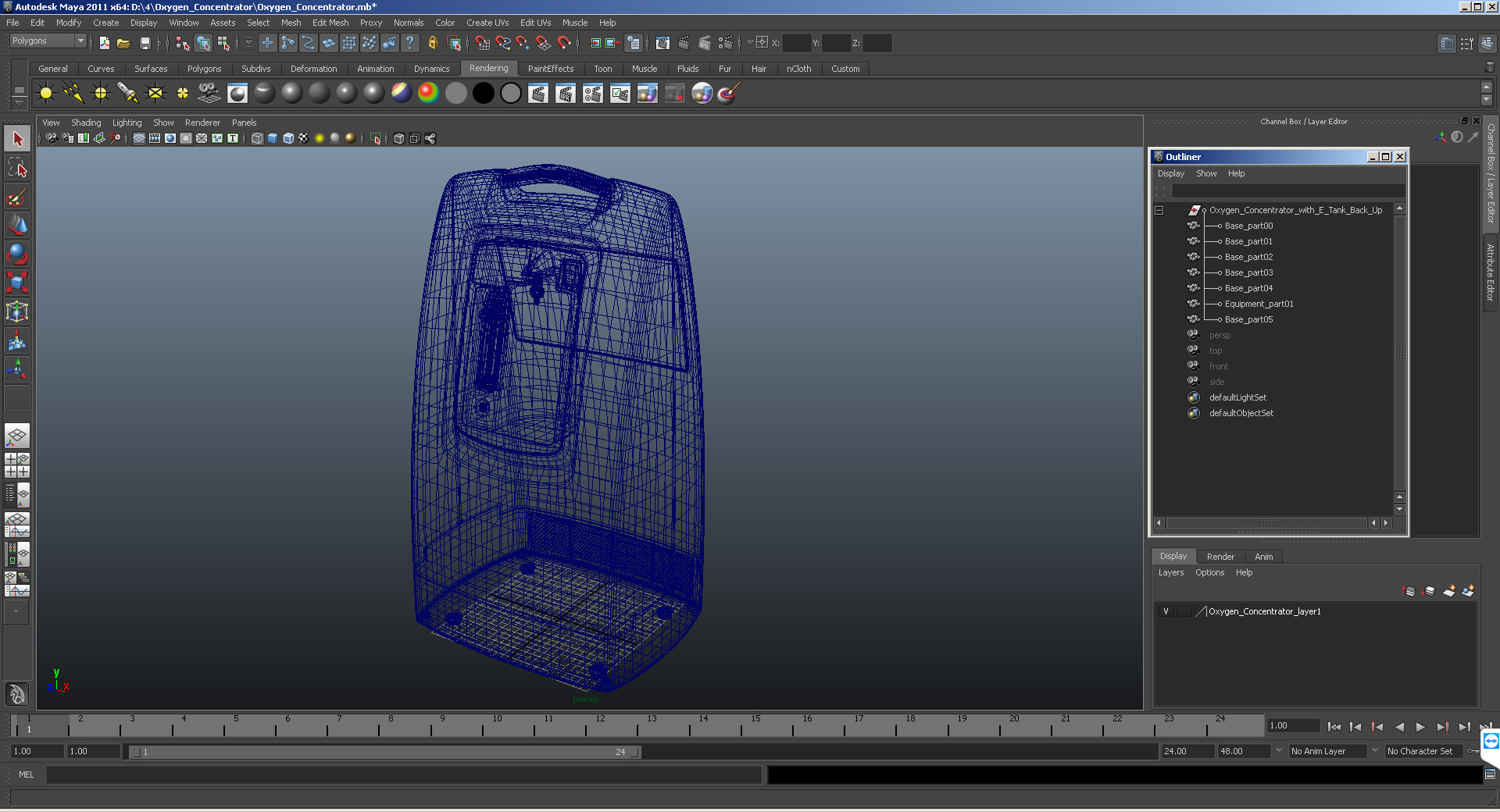Open shelf options arrow at left of shelf

pos(20,101)
